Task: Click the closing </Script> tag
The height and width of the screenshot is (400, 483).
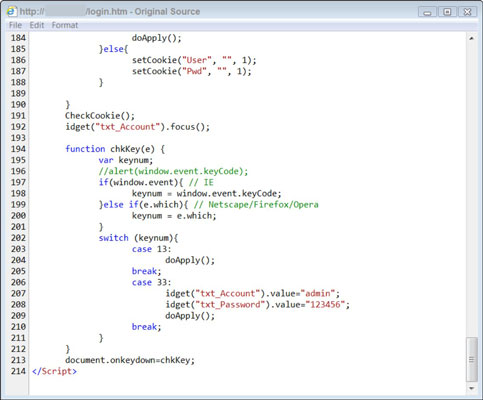Action: coord(54,371)
